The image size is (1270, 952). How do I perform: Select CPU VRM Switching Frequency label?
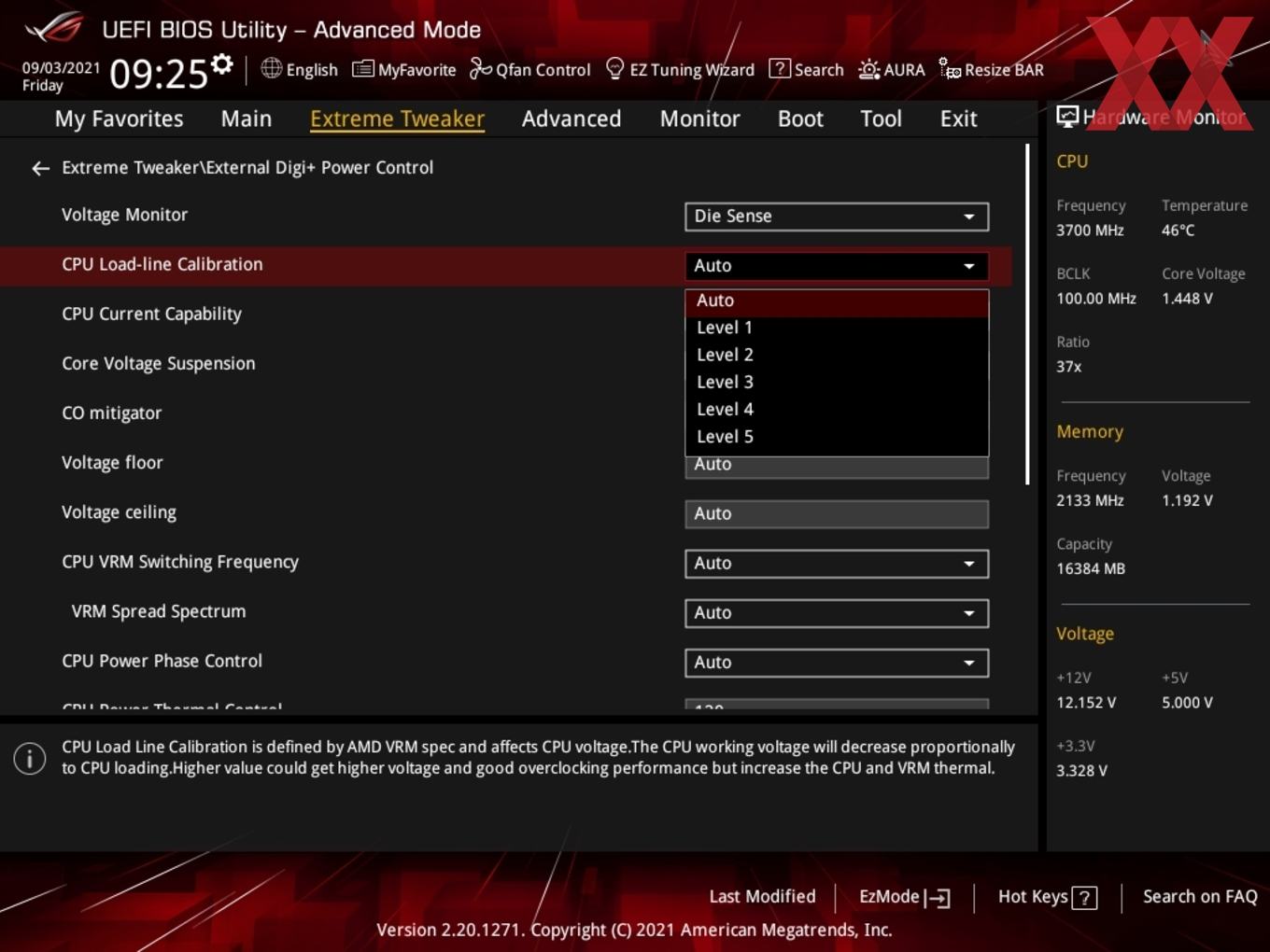180,561
